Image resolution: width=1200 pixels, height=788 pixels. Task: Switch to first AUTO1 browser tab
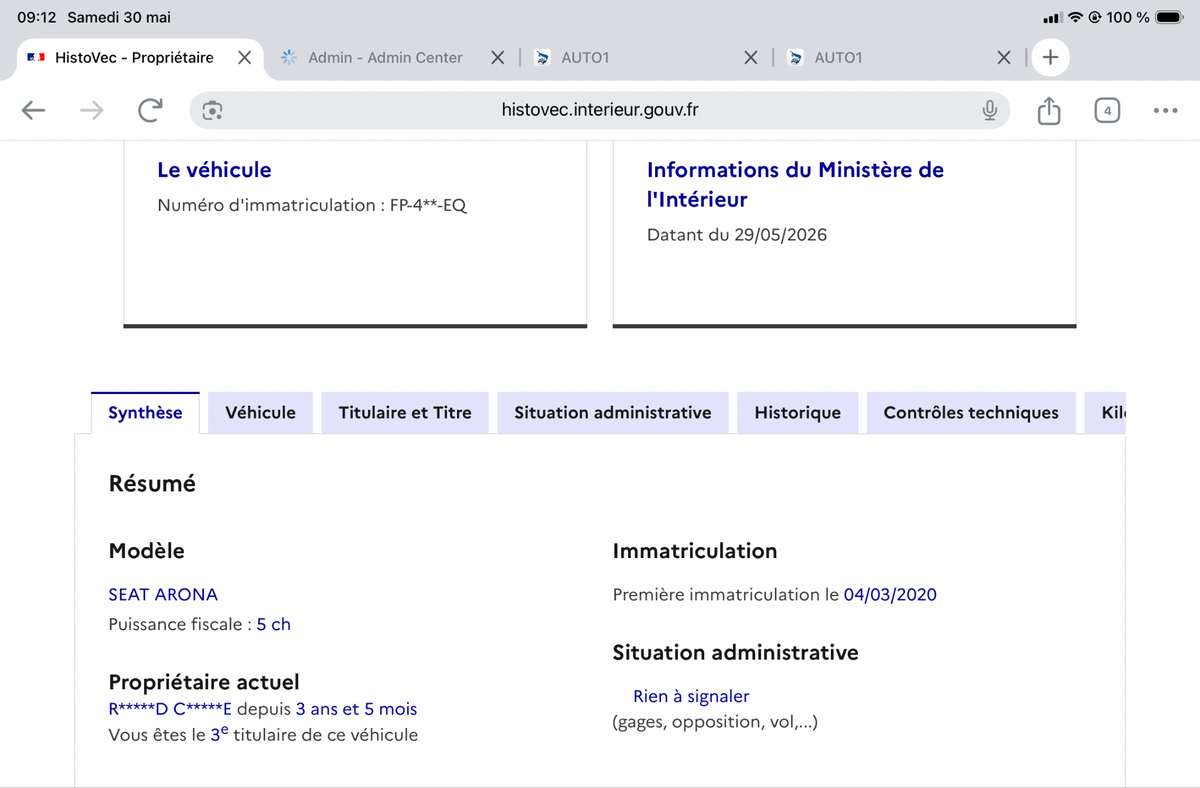[640, 58]
